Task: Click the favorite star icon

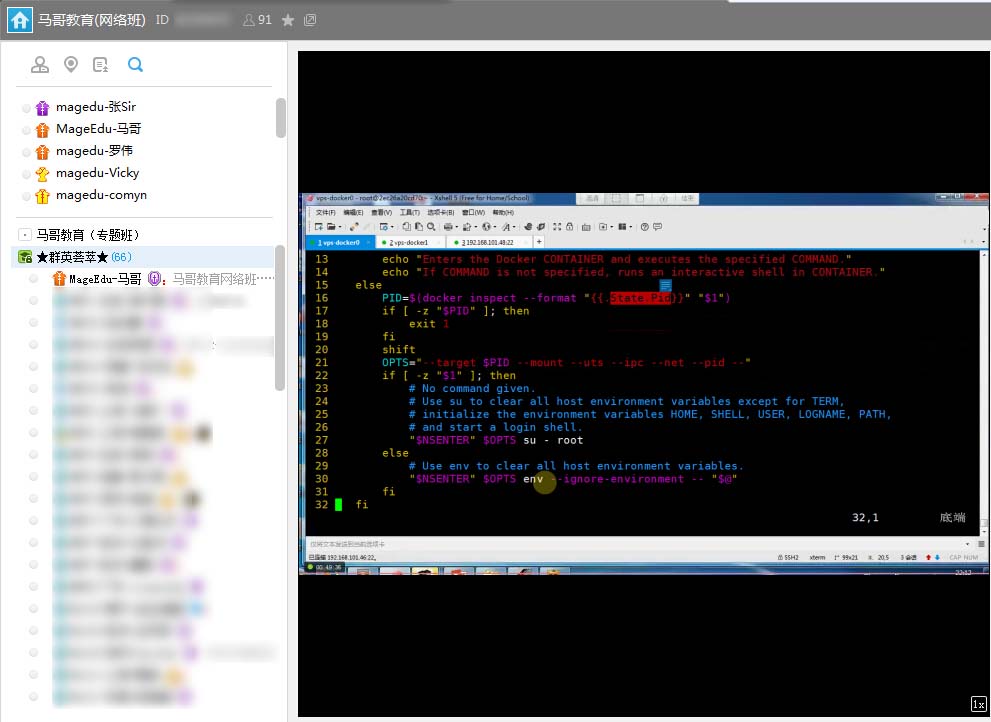Action: (288, 20)
